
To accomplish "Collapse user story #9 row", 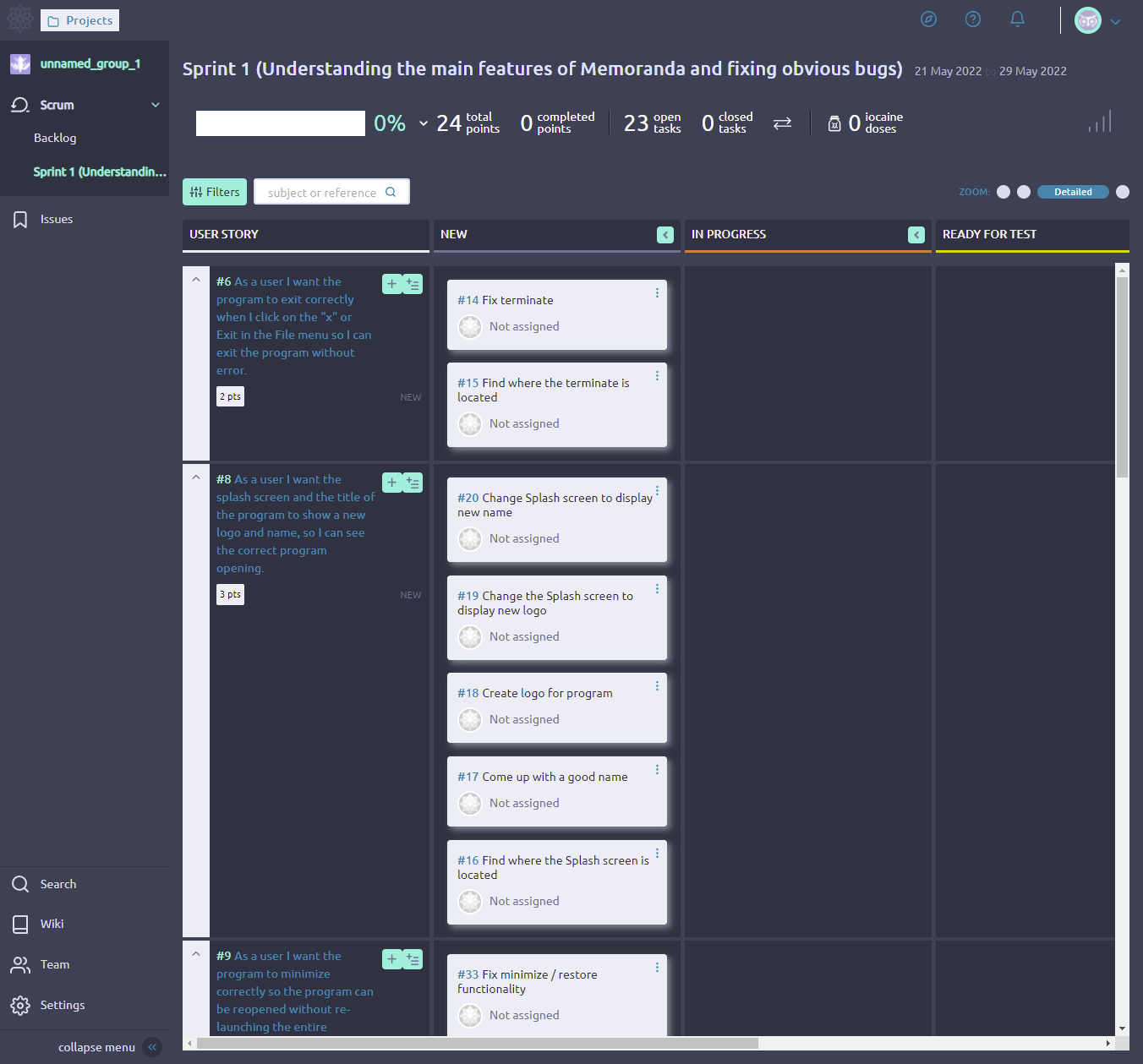I will click(196, 954).
